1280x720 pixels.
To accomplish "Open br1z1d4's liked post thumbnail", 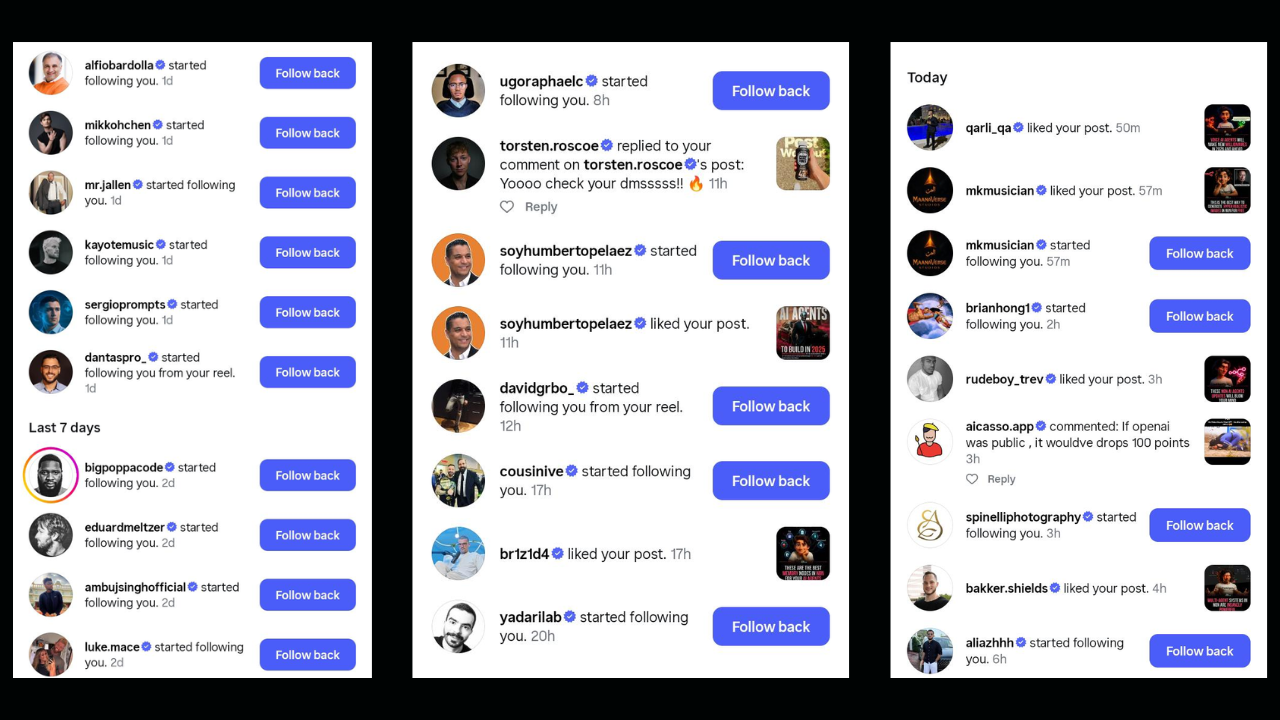I will pyautogui.click(x=803, y=554).
